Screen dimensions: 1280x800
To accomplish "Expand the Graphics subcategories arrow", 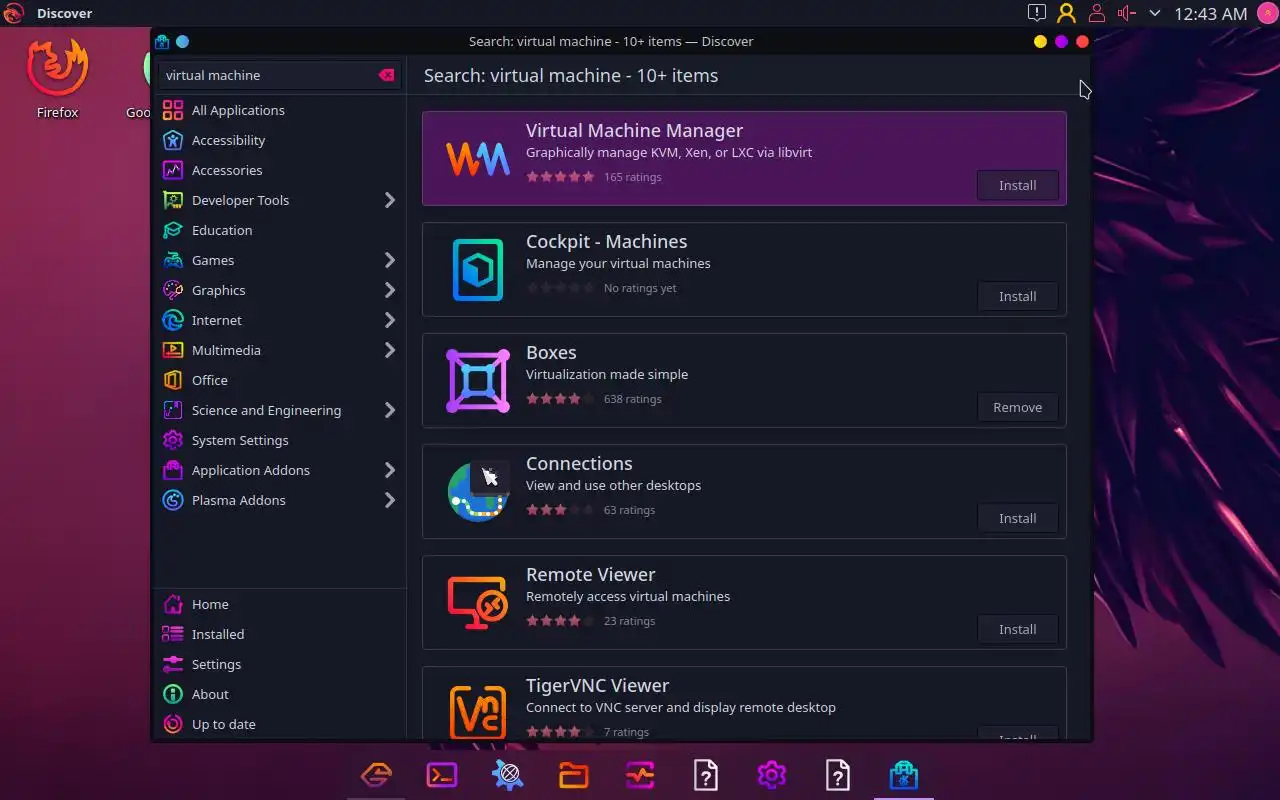I will click(390, 290).
